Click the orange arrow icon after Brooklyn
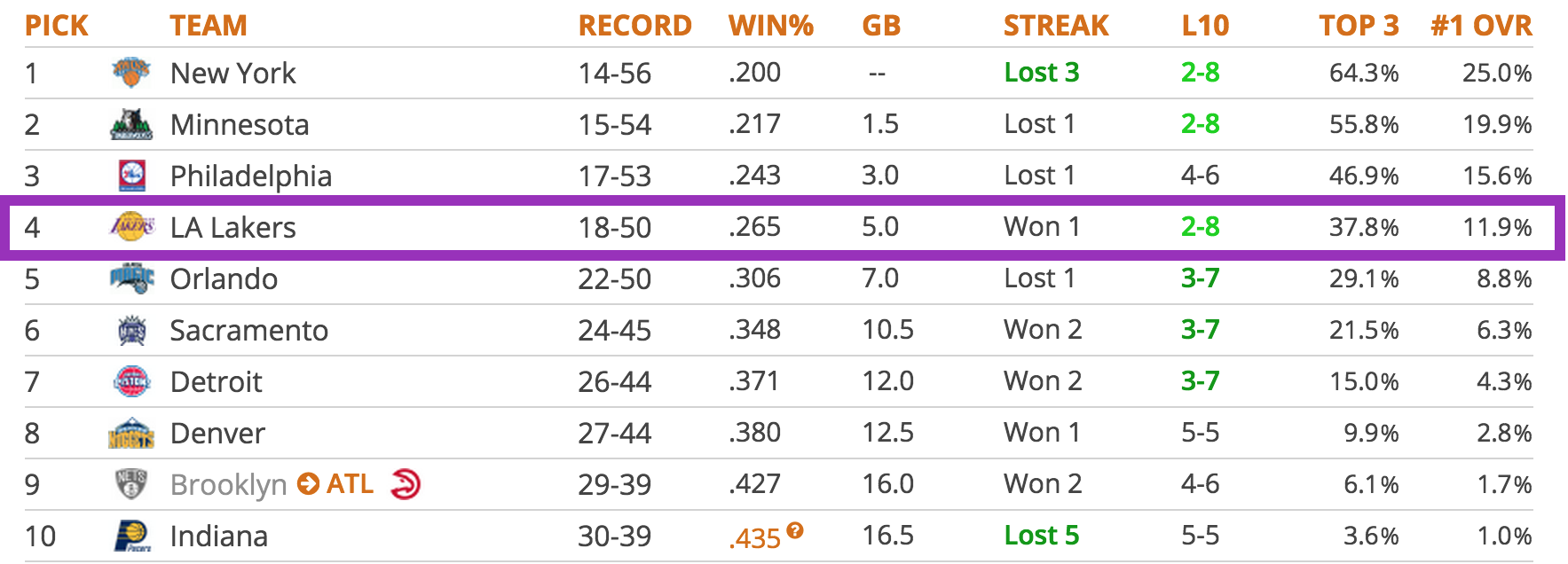 [x=308, y=484]
